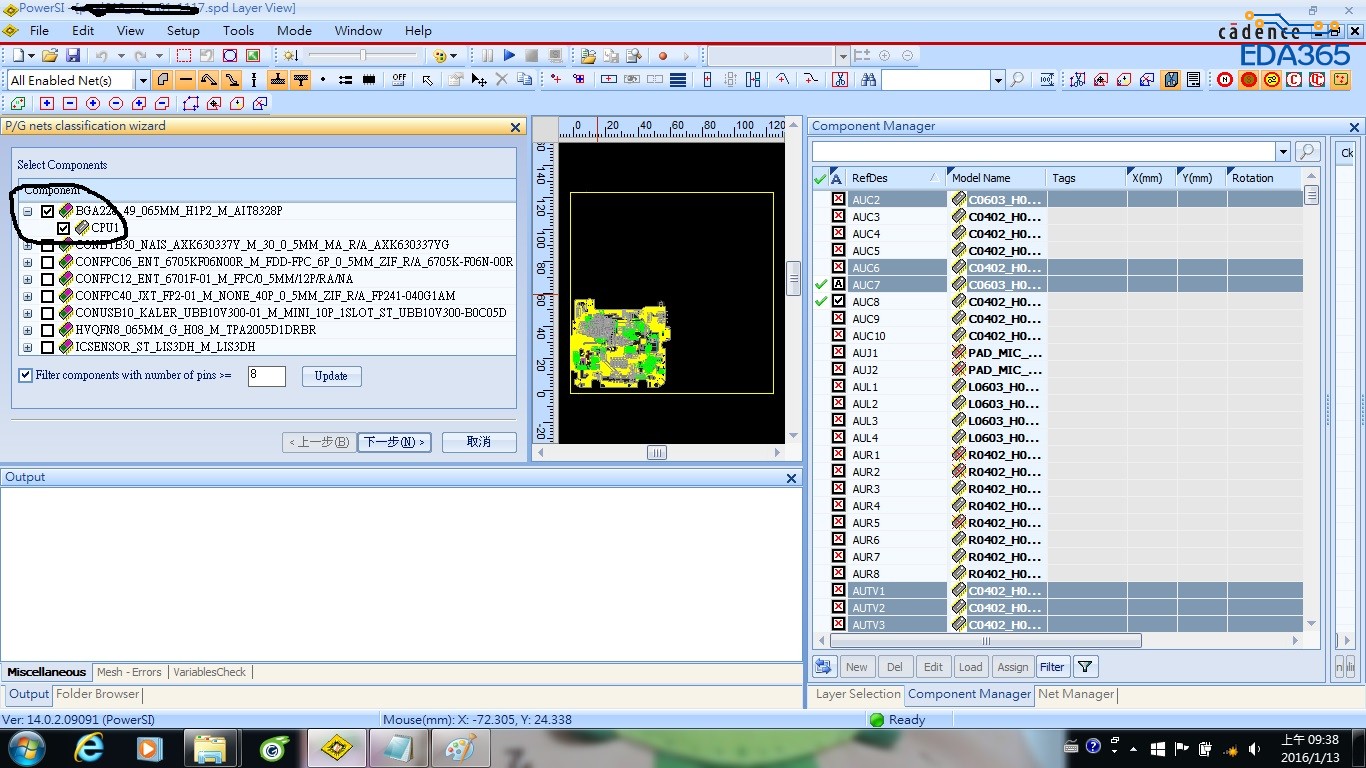Viewport: 1366px width, 768px height.
Task: Click the red circled N icon
Action: (x=1225, y=80)
